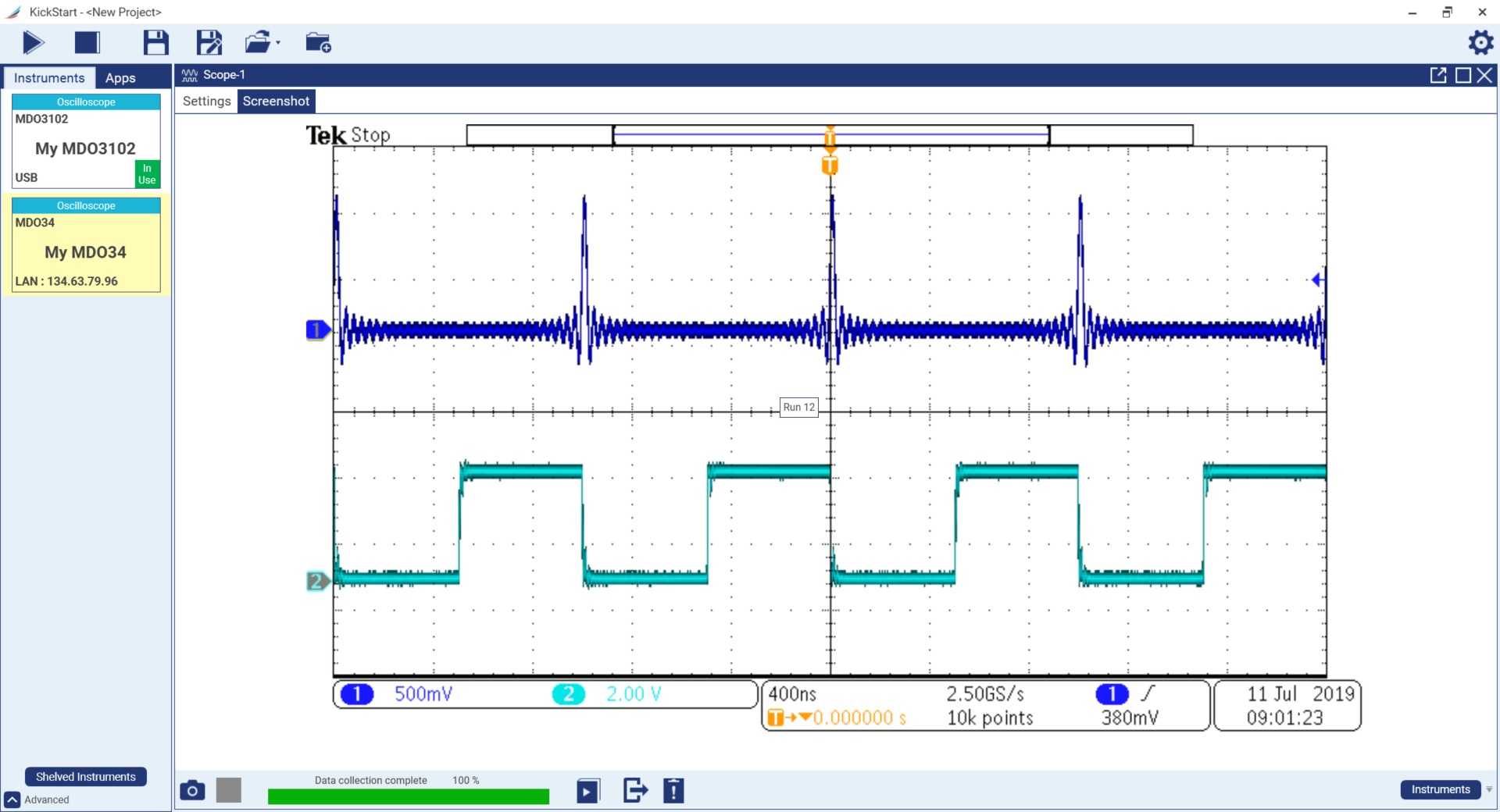Expand the Advanced section chevron
Screen dimensions: 1500x812
[x=12, y=800]
